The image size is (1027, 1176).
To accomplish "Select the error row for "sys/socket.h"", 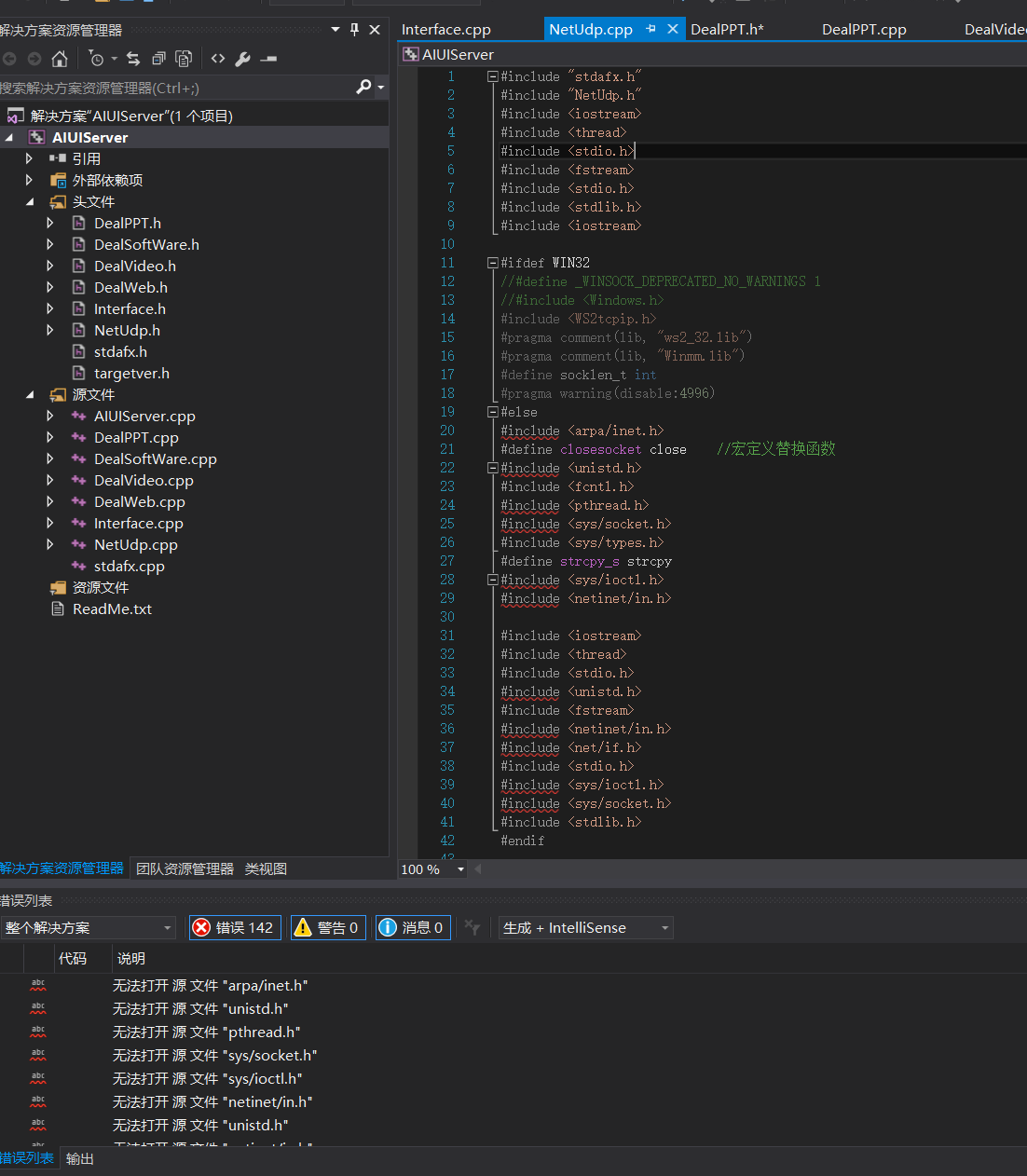I will [214, 1055].
